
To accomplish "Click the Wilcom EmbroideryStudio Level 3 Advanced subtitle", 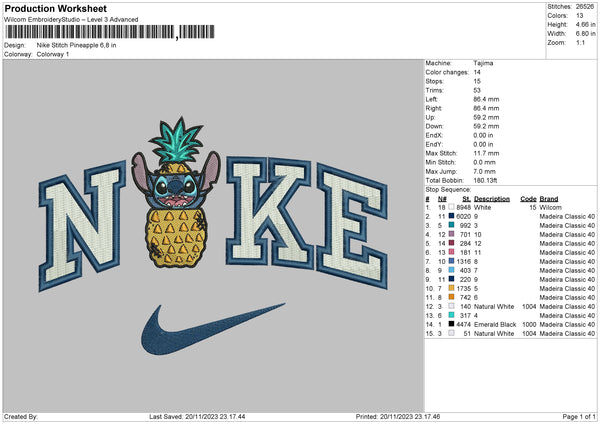I will [x=71, y=20].
